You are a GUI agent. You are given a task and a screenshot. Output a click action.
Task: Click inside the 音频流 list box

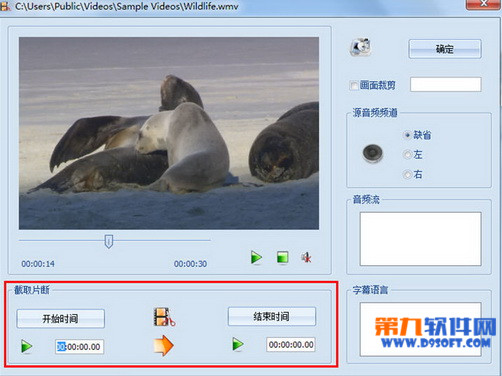[x=421, y=239]
